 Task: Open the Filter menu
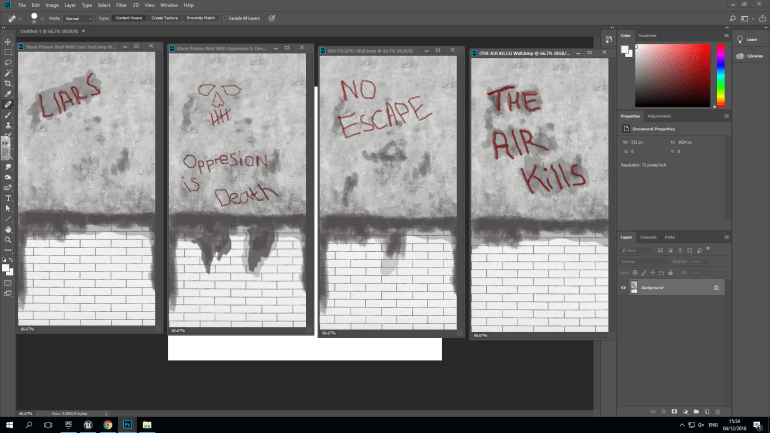(121, 5)
